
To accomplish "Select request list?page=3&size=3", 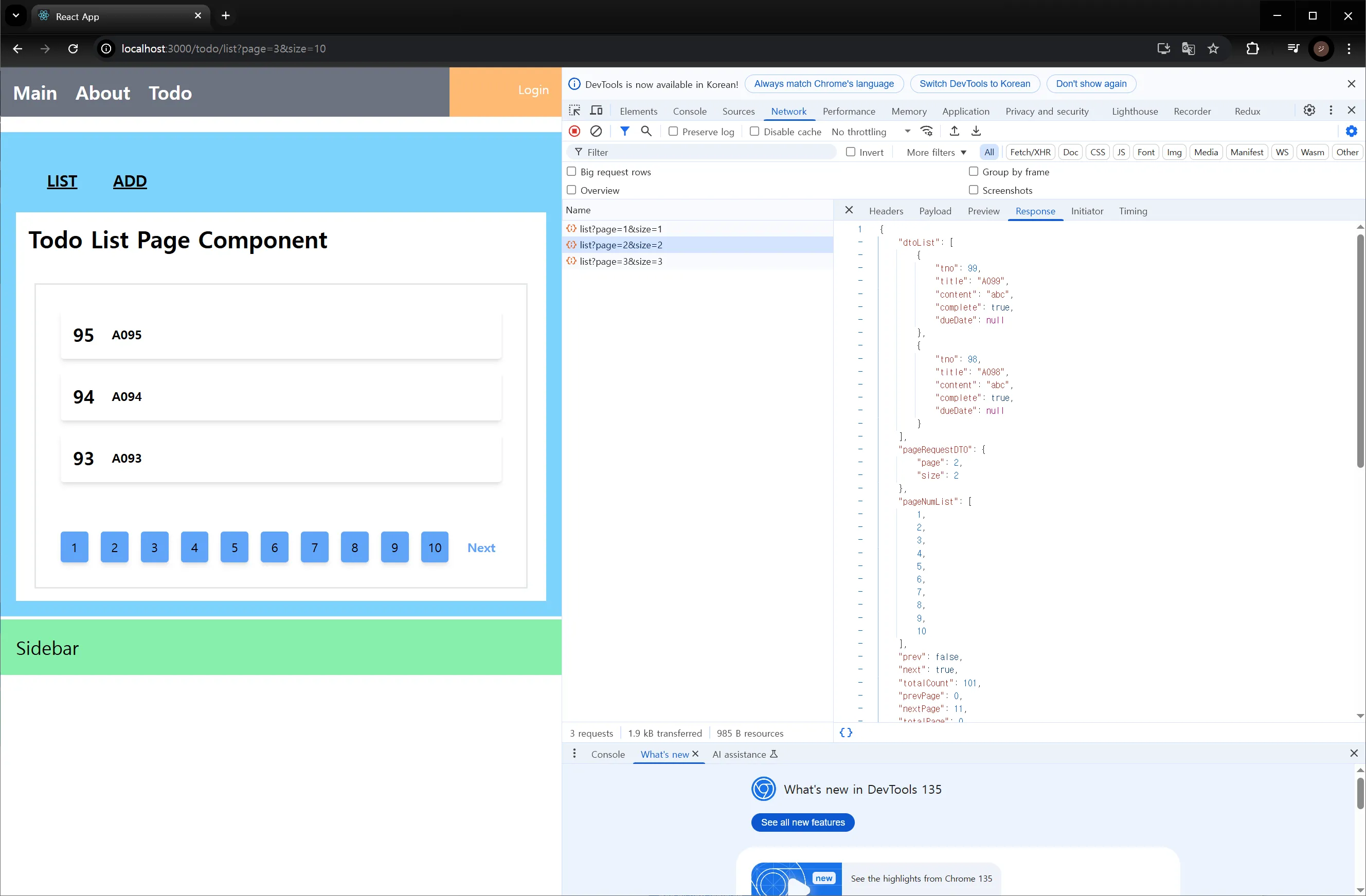I will (x=697, y=261).
